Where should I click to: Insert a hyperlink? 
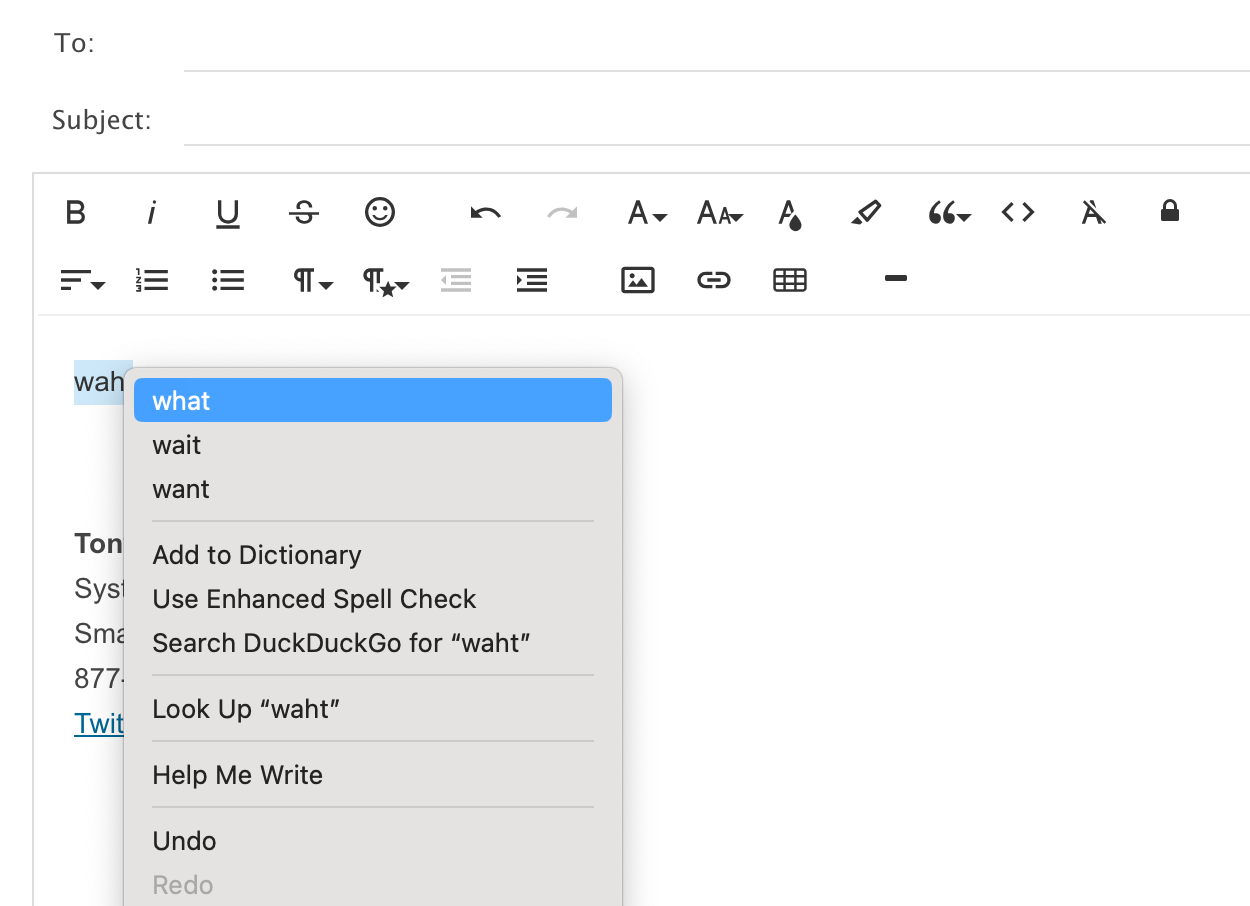click(713, 281)
